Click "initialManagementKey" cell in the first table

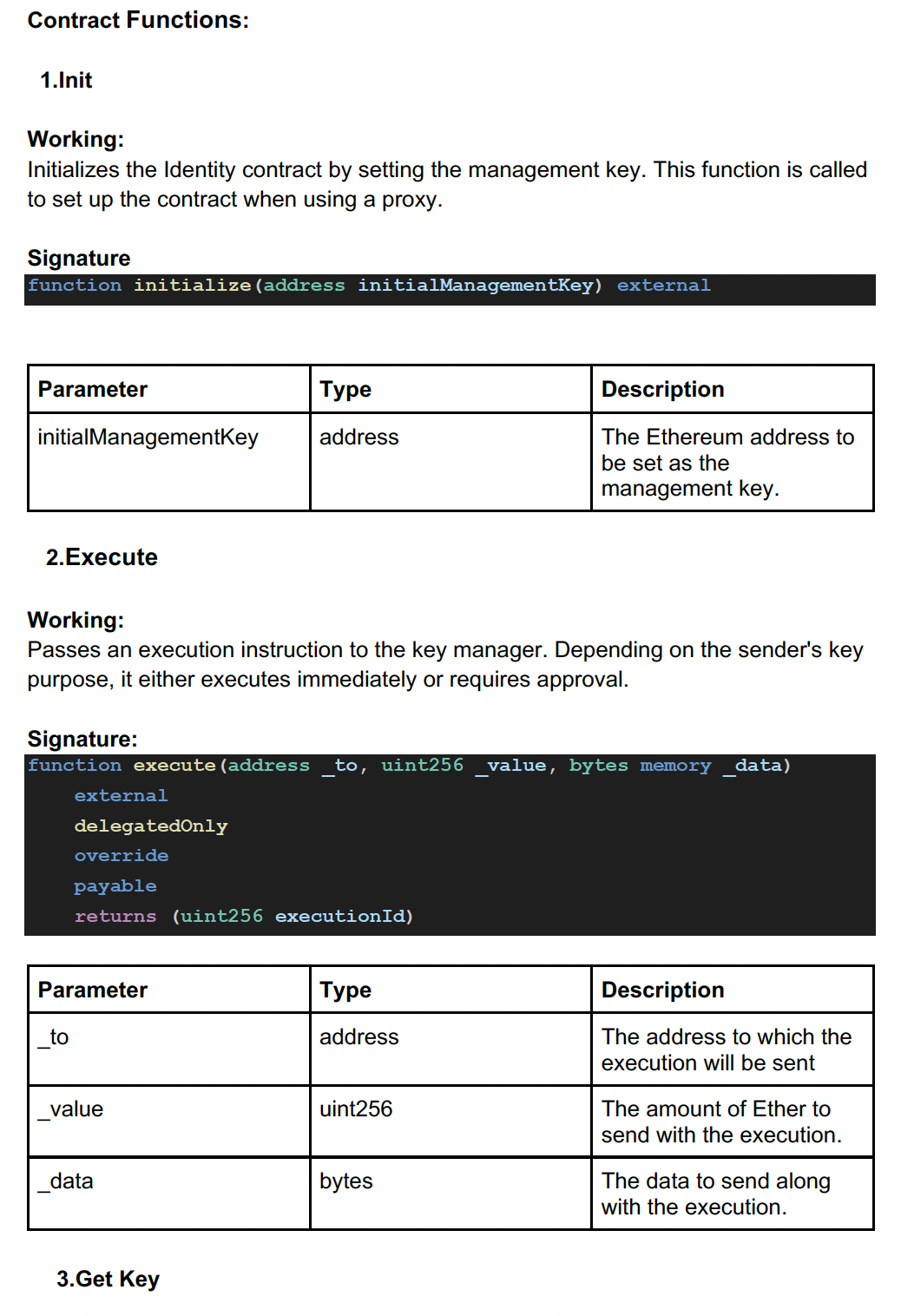(x=148, y=437)
